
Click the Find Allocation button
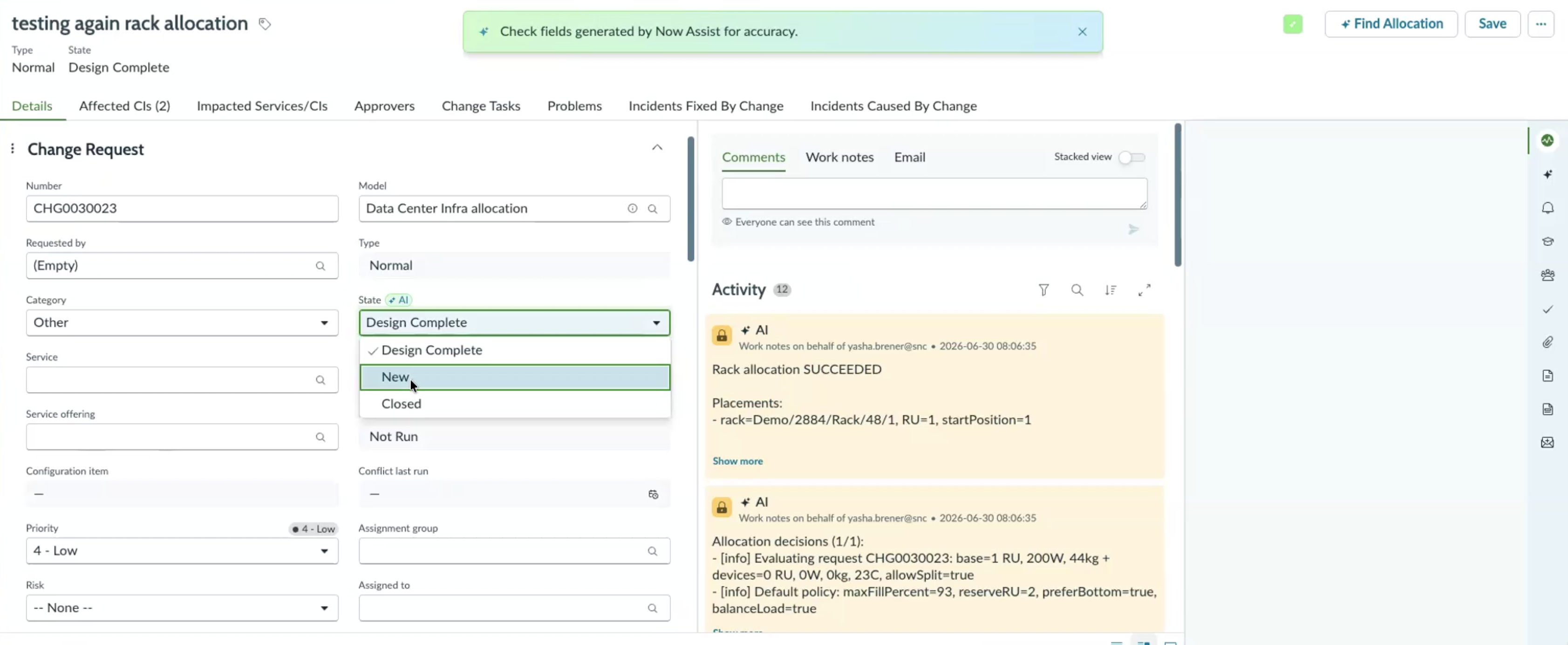1391,24
